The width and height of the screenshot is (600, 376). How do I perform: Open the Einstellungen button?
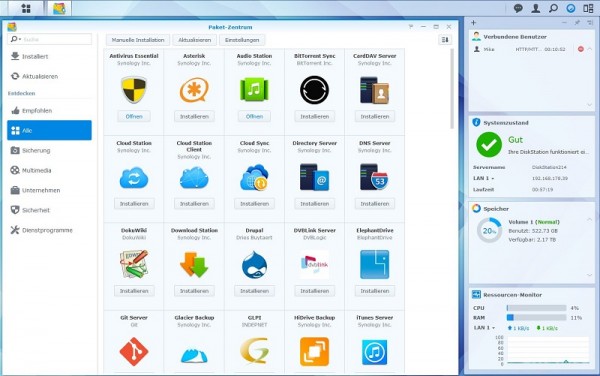(242, 40)
